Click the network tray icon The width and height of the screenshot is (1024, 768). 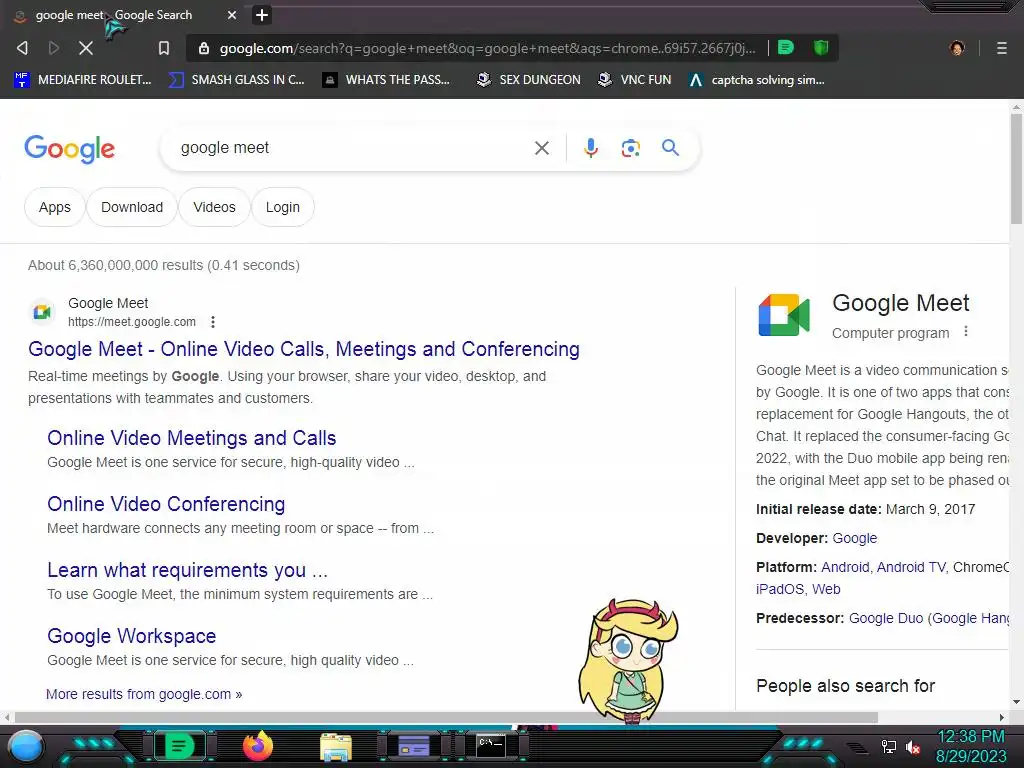click(x=889, y=747)
